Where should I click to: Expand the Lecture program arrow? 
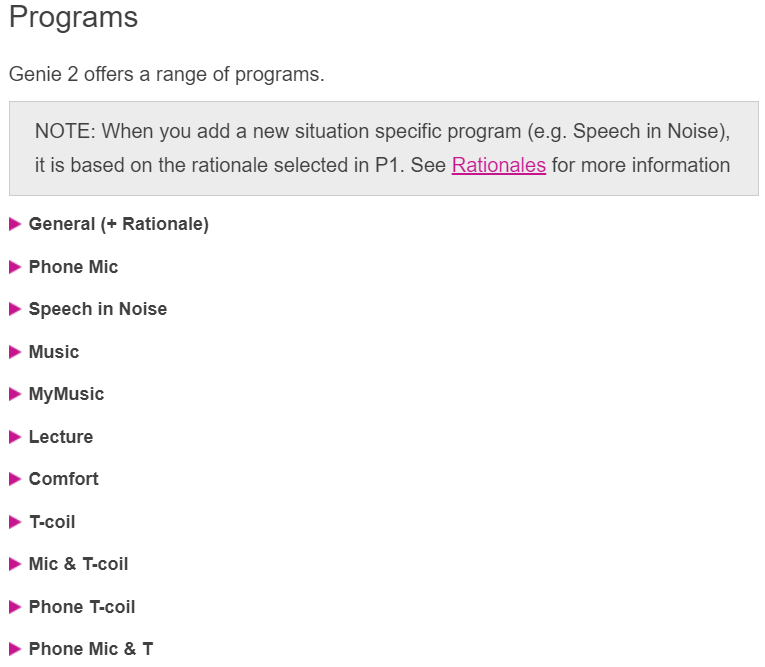15,437
